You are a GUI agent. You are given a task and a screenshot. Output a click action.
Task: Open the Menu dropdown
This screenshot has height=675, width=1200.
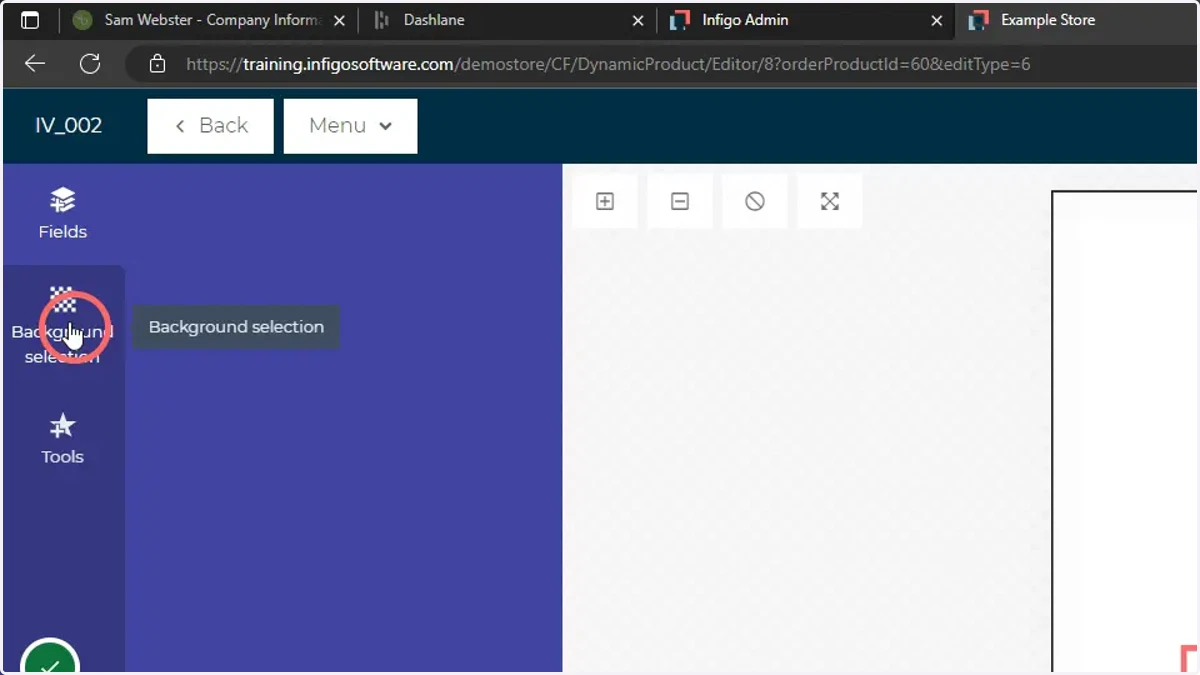pyautogui.click(x=350, y=125)
